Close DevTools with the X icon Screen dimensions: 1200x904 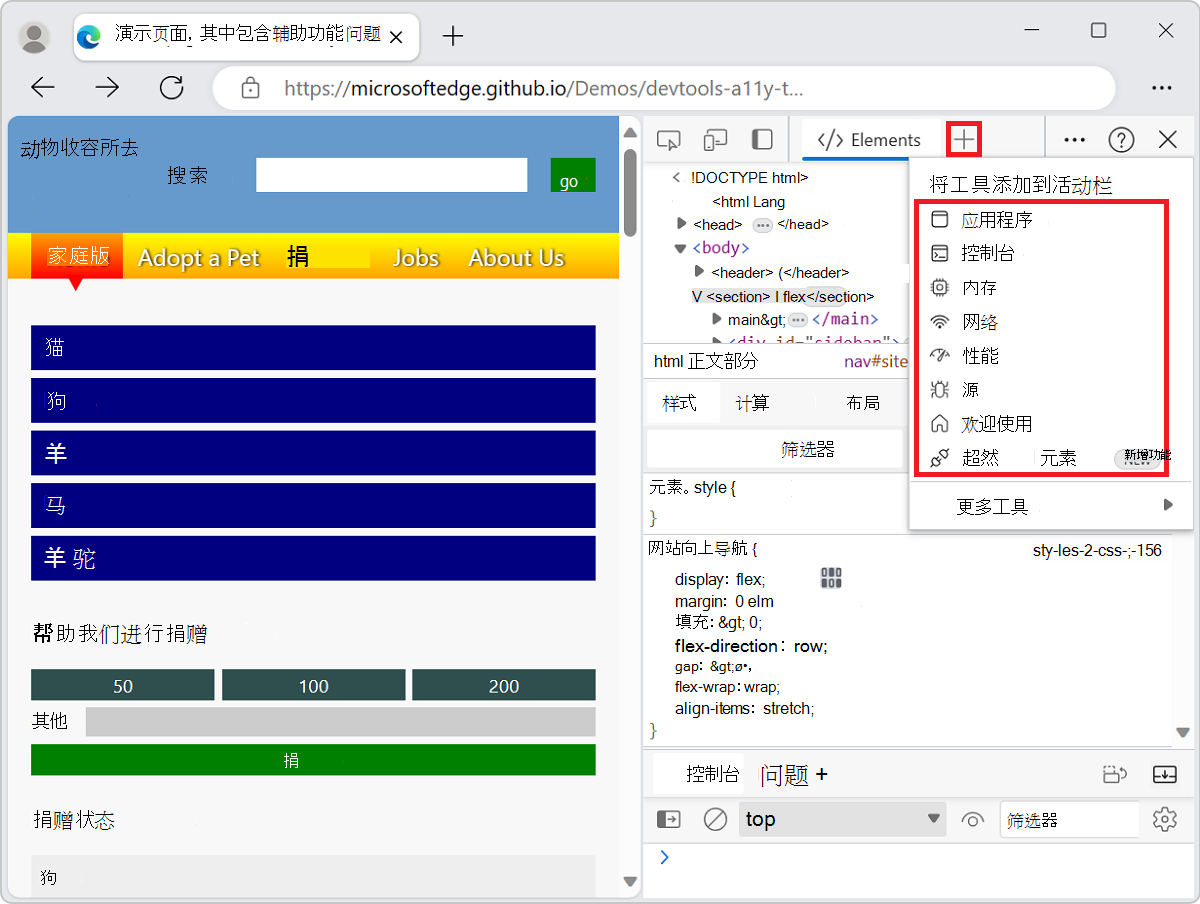tap(1168, 140)
